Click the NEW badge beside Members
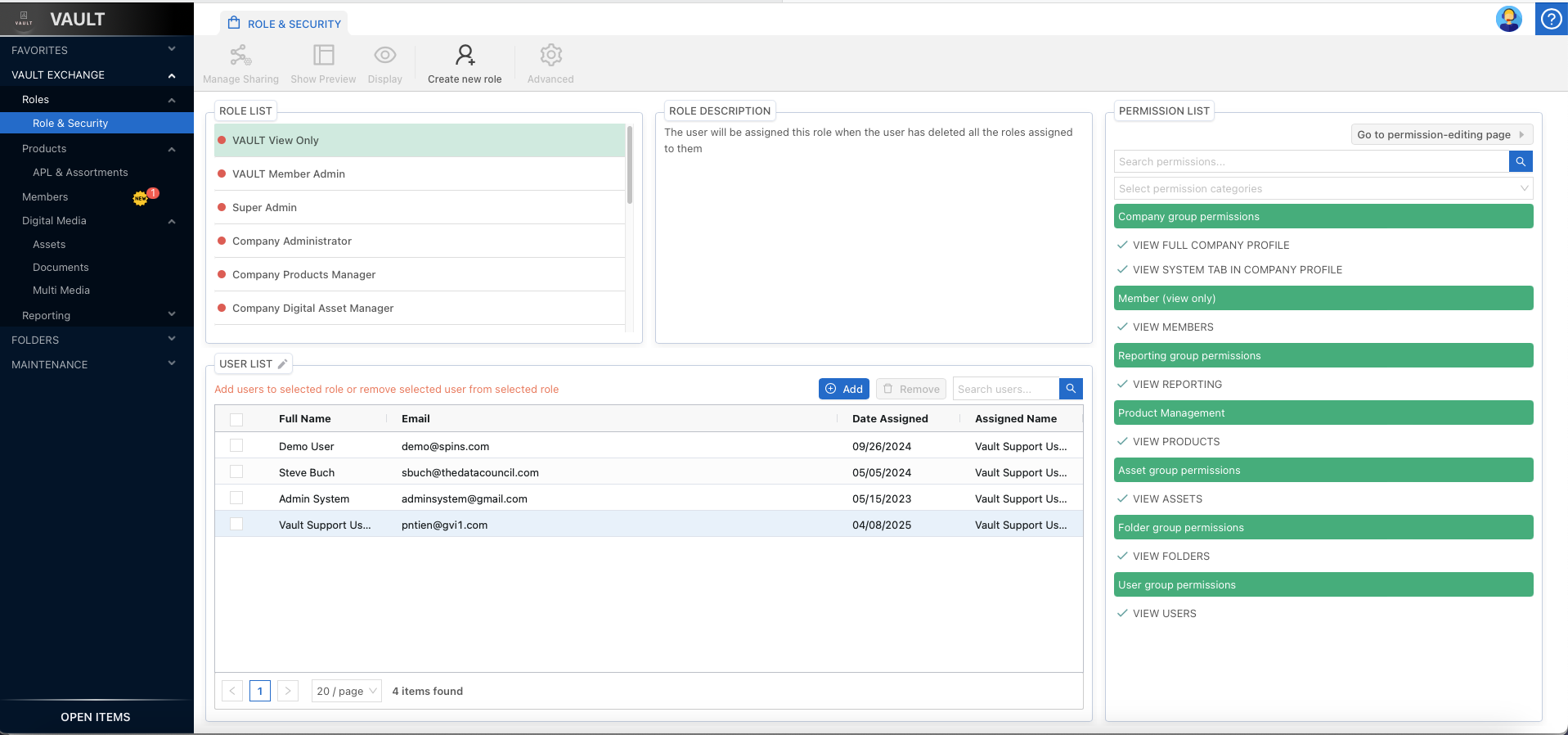Viewport: 1568px width, 735px height. (x=141, y=197)
